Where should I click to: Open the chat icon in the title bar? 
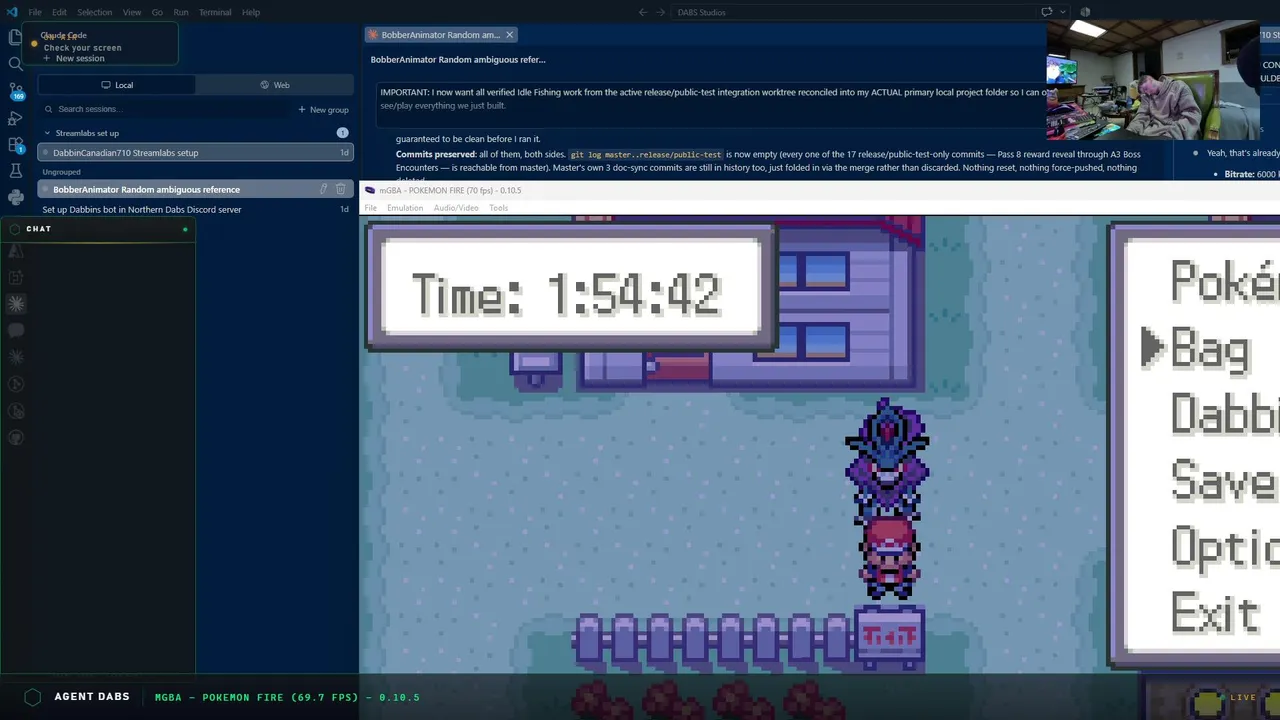click(1047, 12)
